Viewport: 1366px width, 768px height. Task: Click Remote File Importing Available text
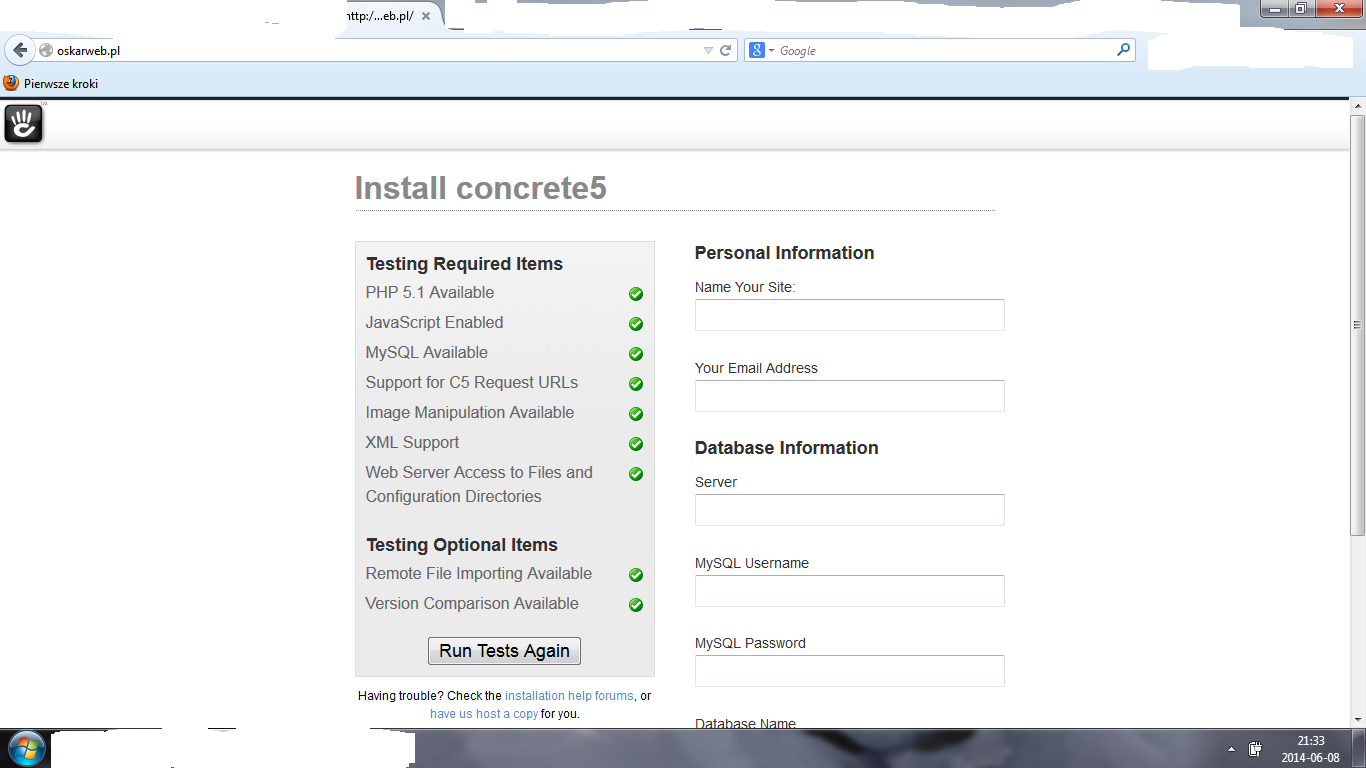pos(479,573)
